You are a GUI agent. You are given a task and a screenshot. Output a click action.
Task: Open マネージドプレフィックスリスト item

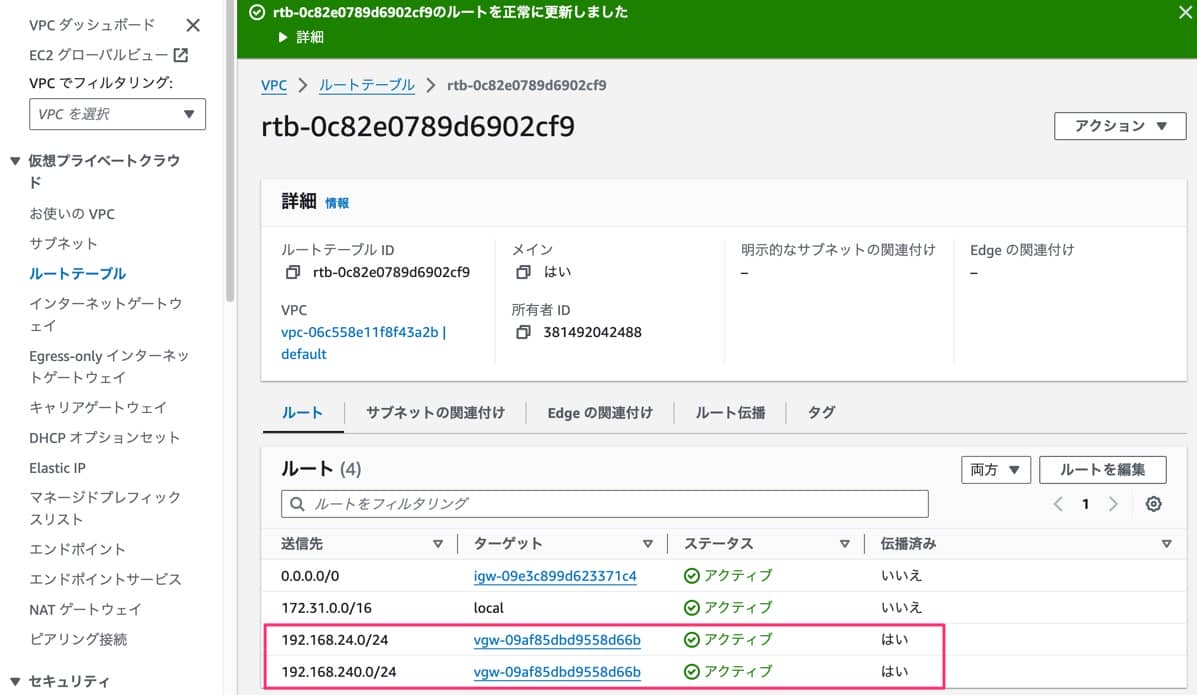click(x=105, y=509)
